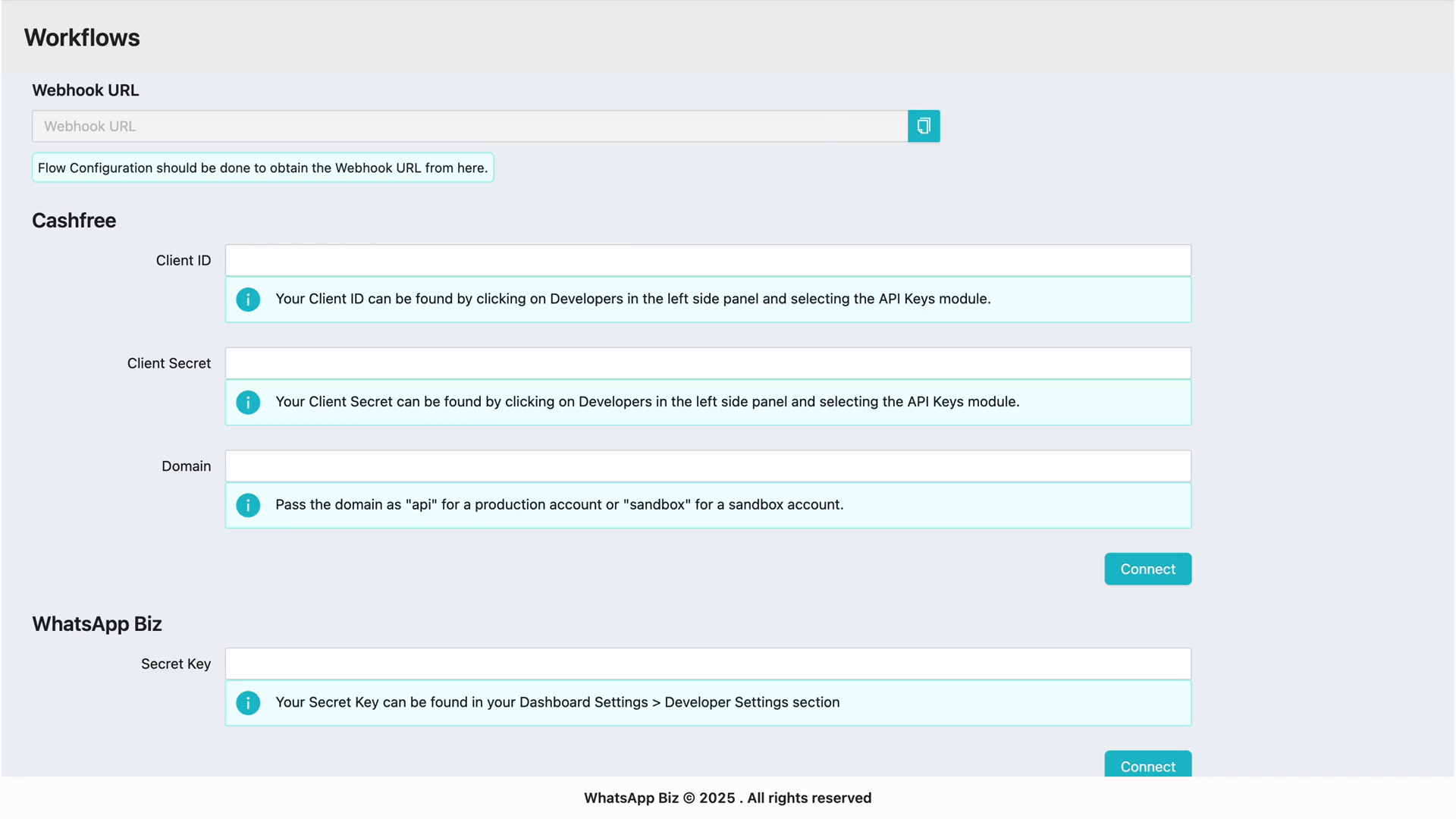Connect the WhatsApp Biz integration
Image resolution: width=1456 pixels, height=819 pixels.
(x=1147, y=764)
